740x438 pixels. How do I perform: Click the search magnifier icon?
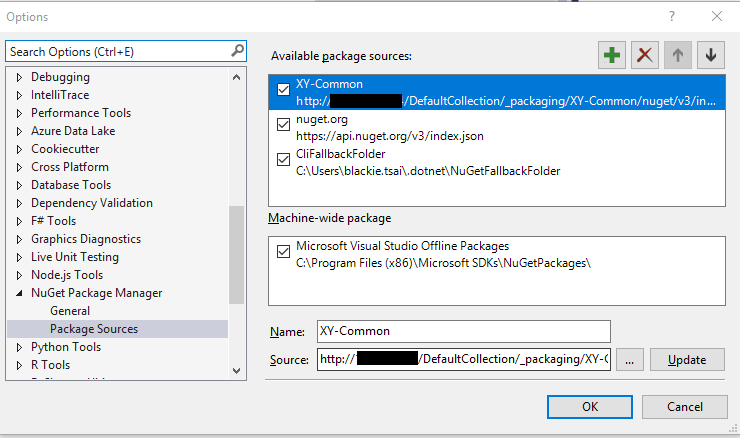tap(237, 50)
